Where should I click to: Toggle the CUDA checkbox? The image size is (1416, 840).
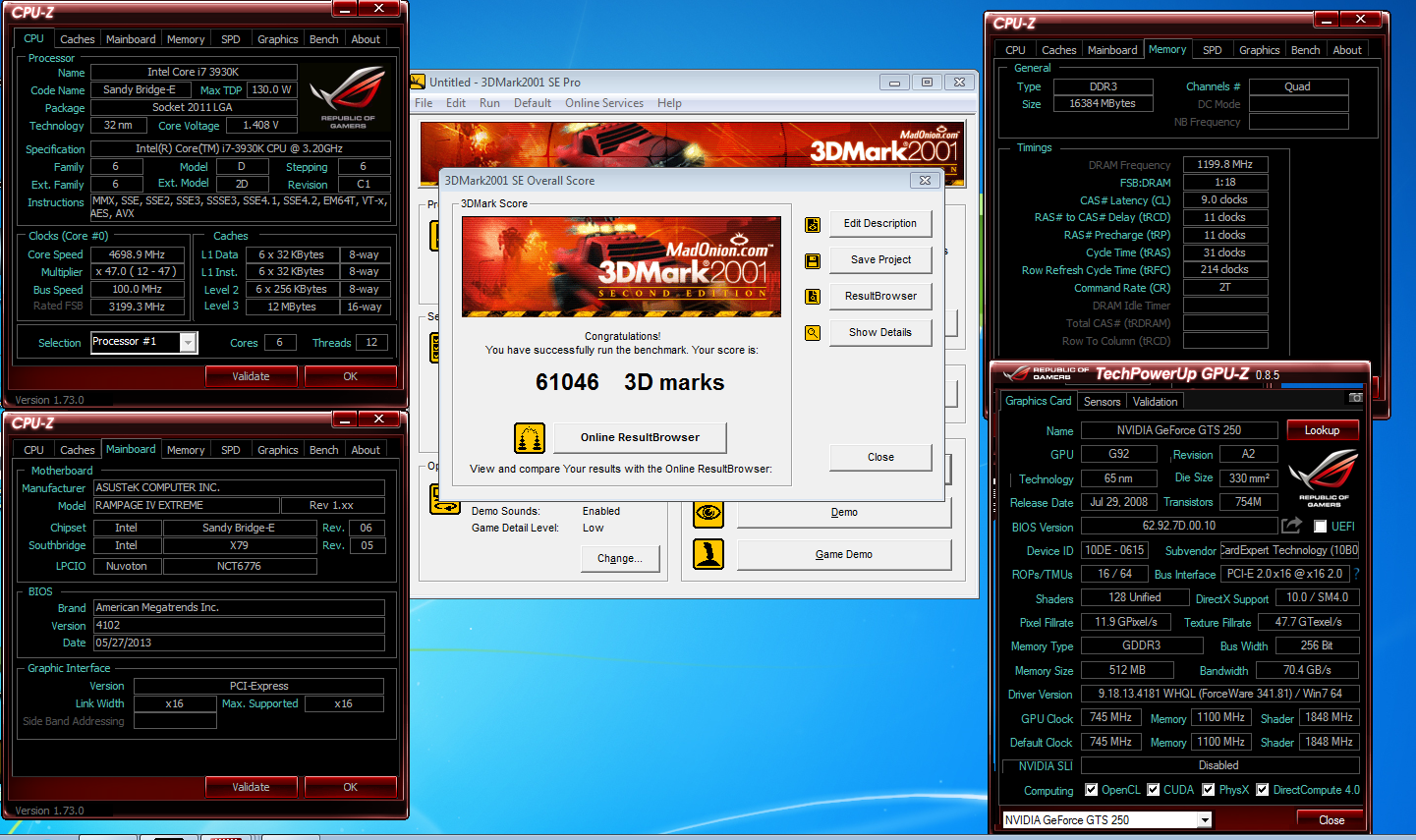pyautogui.click(x=1152, y=790)
